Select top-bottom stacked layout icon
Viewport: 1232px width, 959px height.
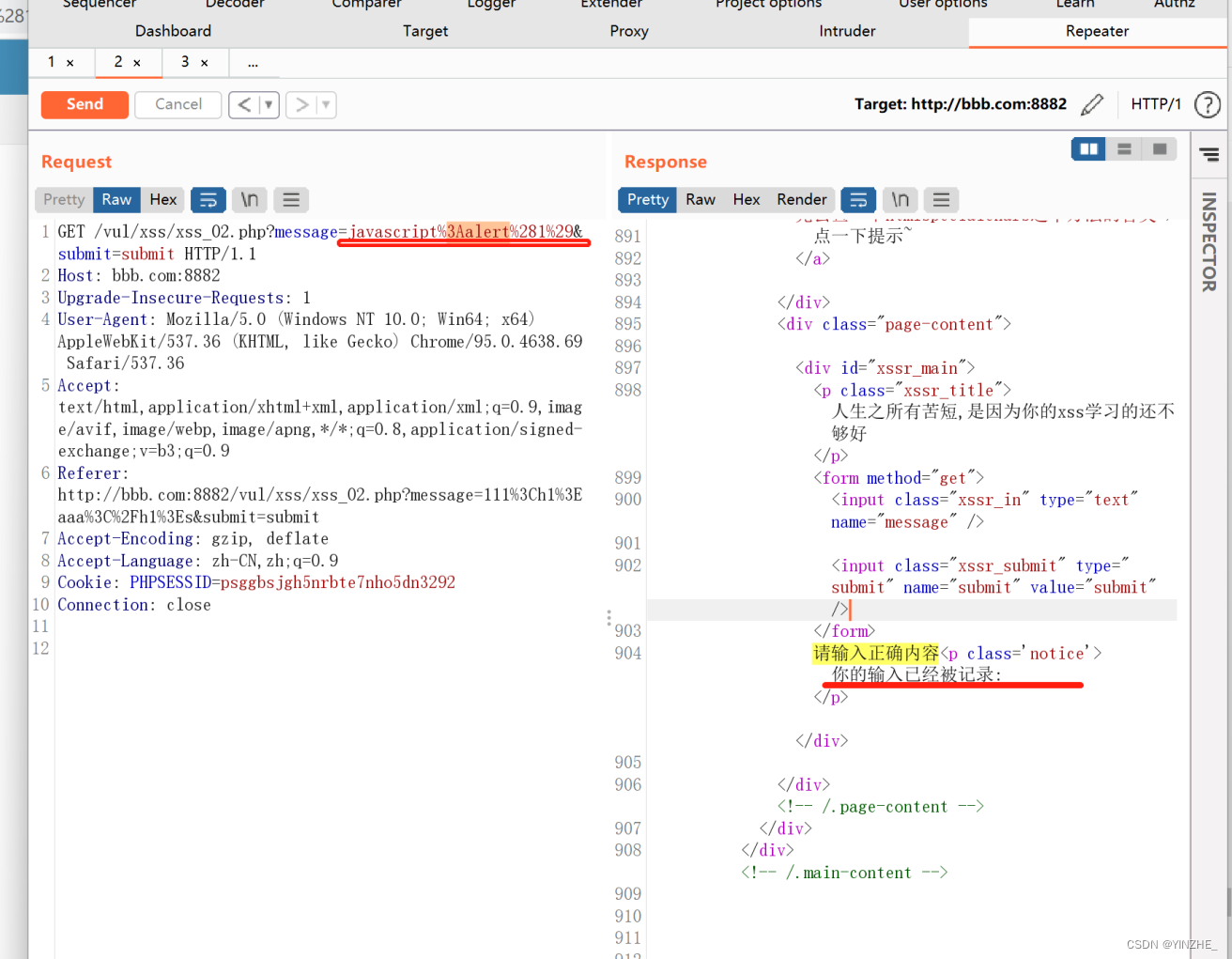tap(1124, 149)
